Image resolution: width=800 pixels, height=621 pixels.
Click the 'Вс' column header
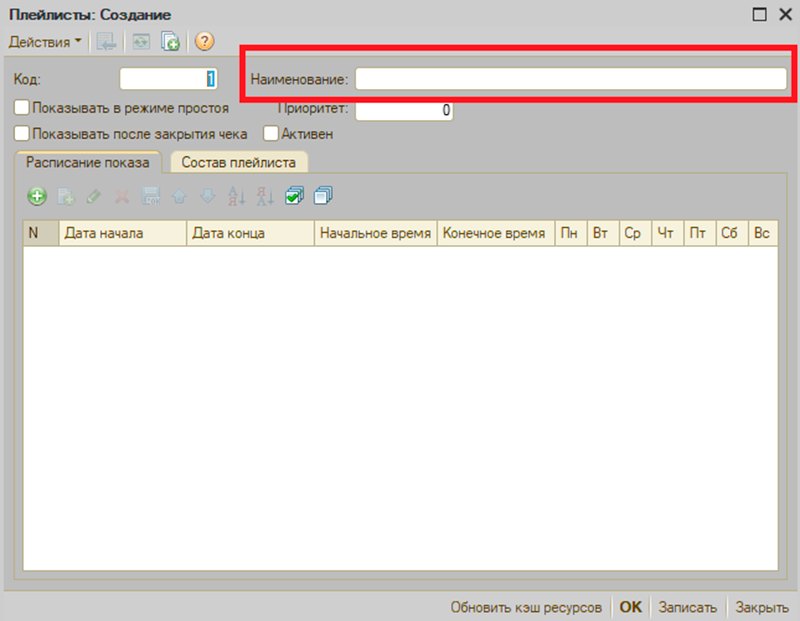[x=763, y=233]
